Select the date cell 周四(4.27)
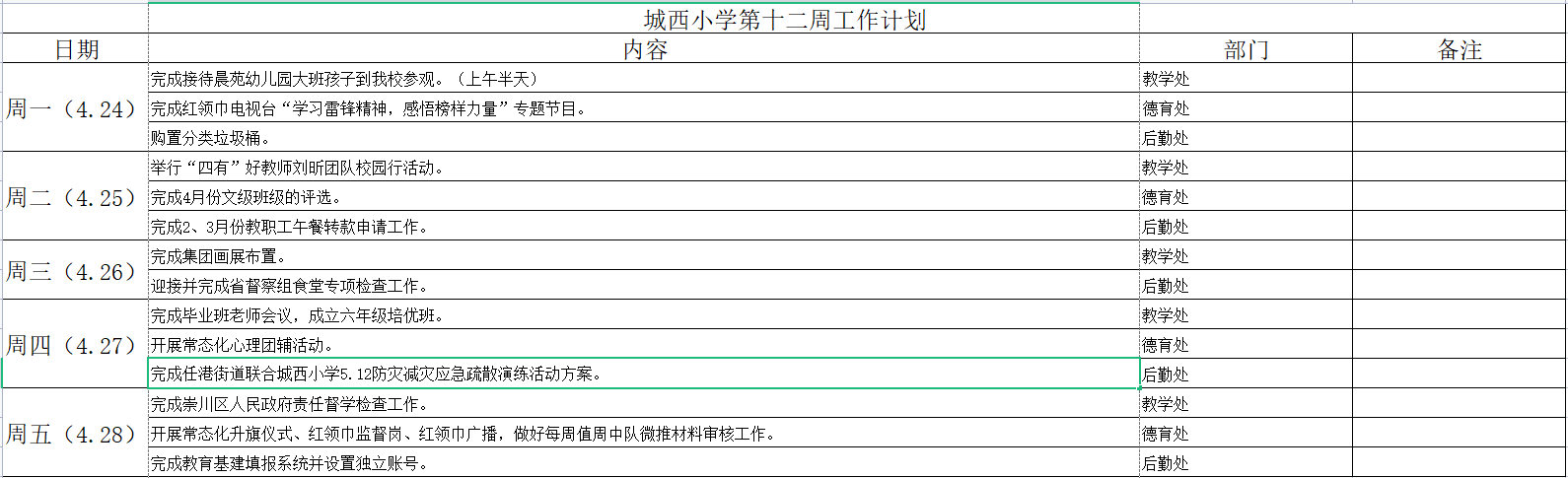 point(76,344)
